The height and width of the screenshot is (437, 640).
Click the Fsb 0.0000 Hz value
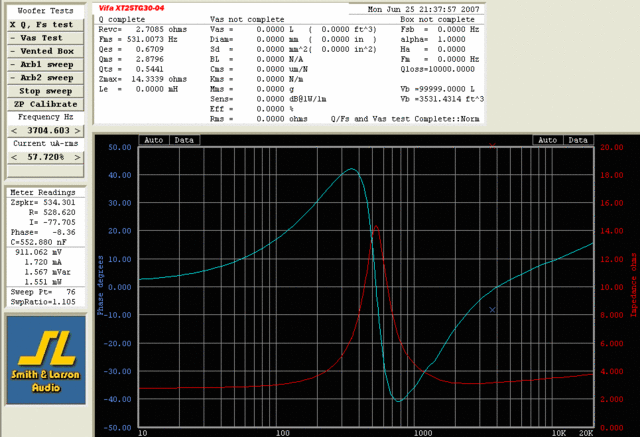click(440, 29)
